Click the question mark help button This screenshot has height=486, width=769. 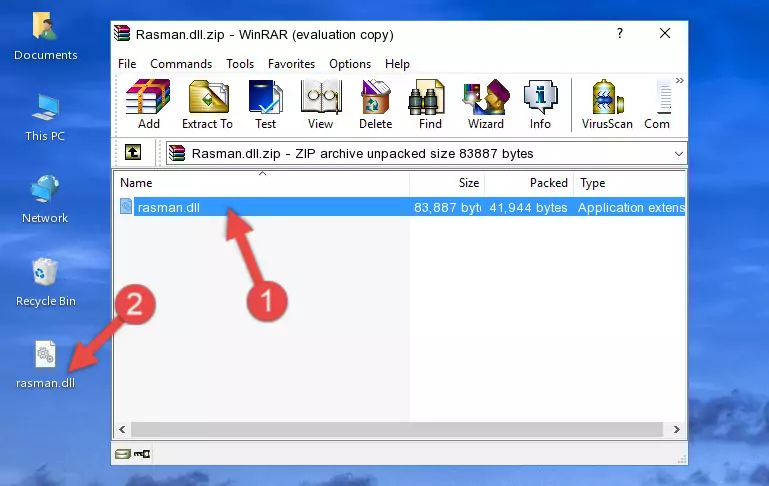[620, 33]
